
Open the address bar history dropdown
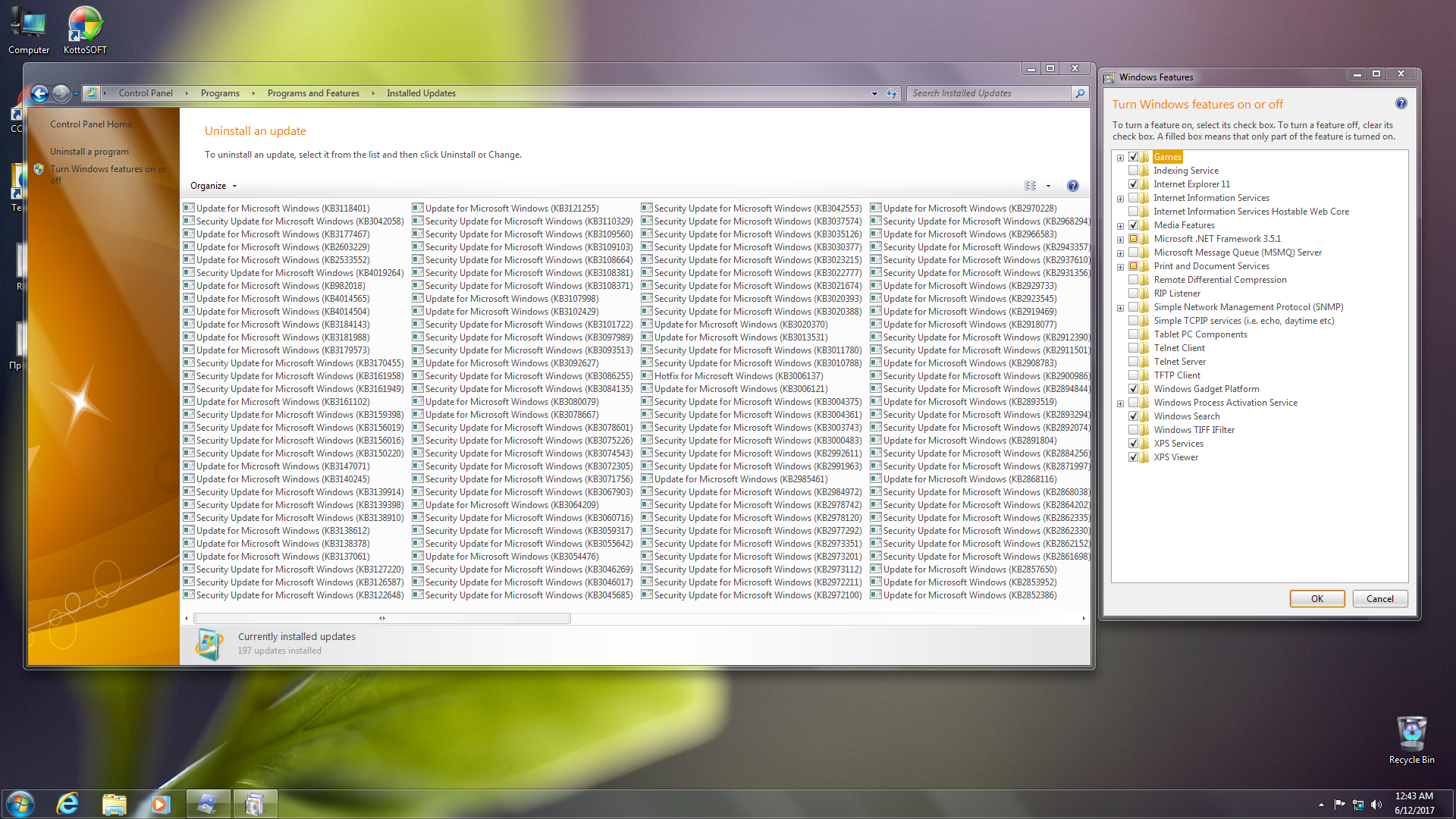[x=874, y=93]
